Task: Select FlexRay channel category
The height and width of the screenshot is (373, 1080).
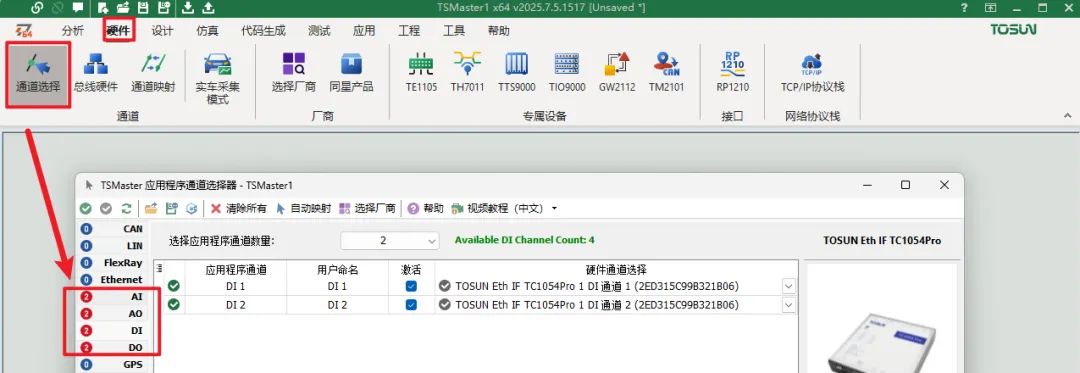Action: [x=112, y=263]
